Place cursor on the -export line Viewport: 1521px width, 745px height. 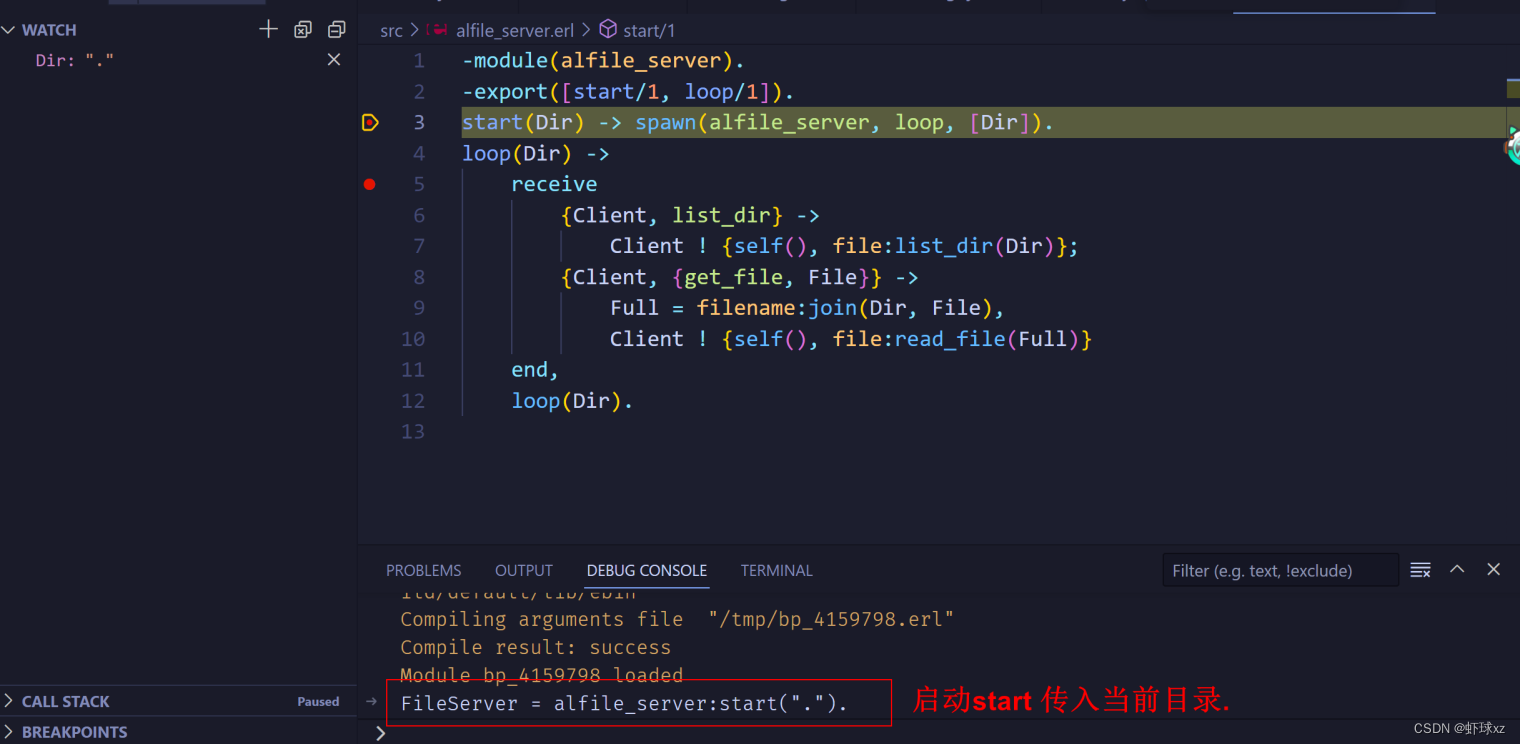(x=628, y=92)
